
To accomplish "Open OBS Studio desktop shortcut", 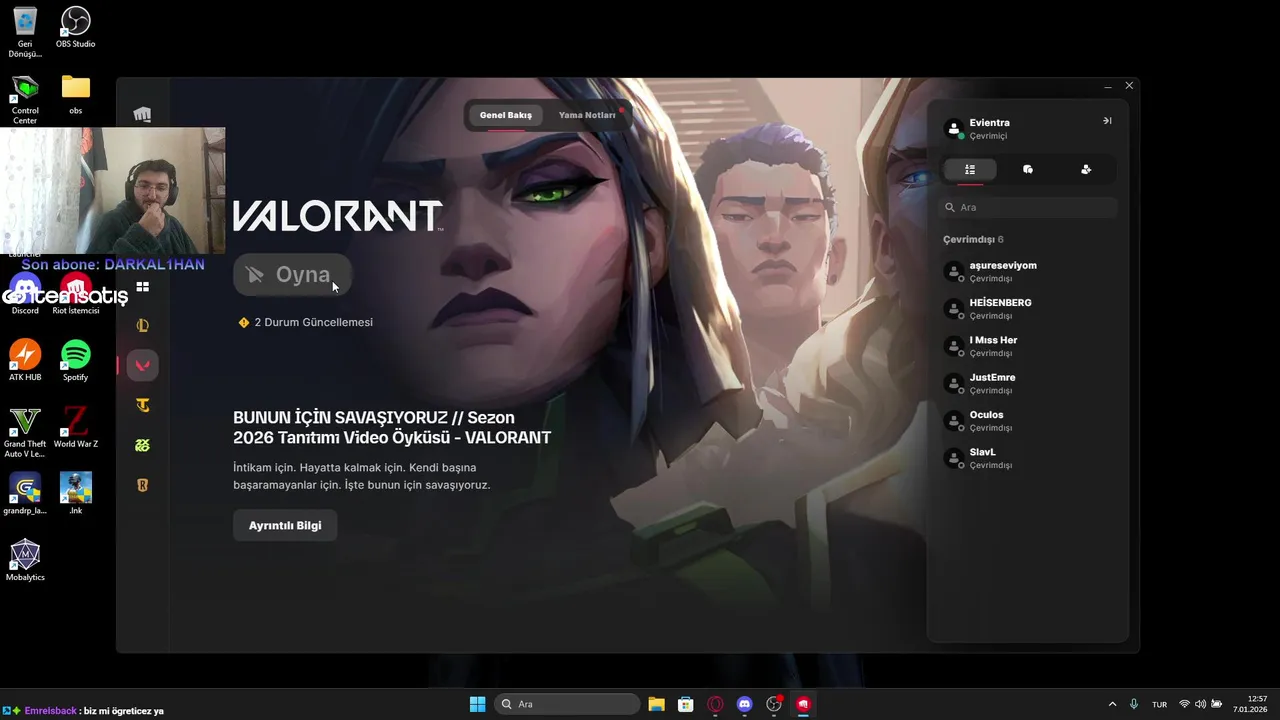I will [x=76, y=28].
